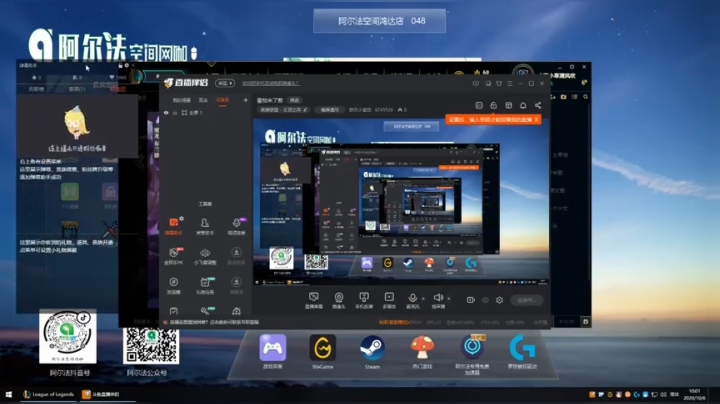Click the pencil edit icon beside stream title
Image resolution: width=720 pixels, height=404 pixels.
(x=305, y=110)
